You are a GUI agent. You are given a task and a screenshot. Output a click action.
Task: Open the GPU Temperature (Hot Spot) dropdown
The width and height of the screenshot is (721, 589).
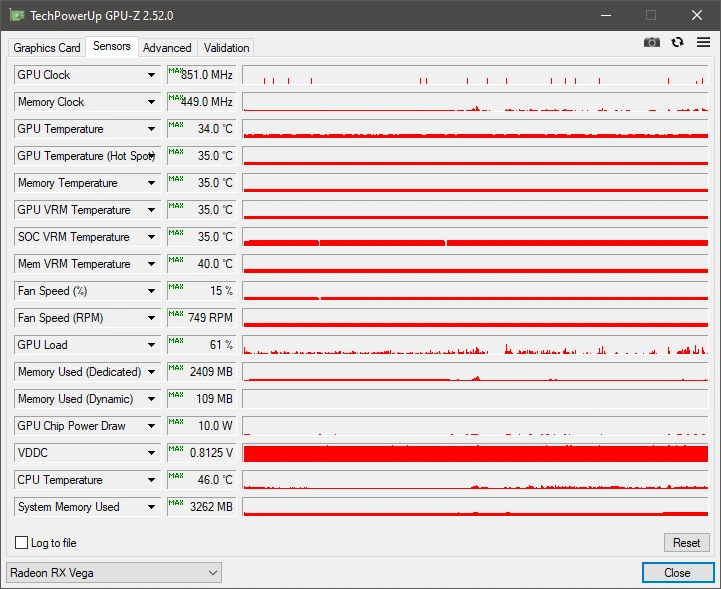pos(87,156)
